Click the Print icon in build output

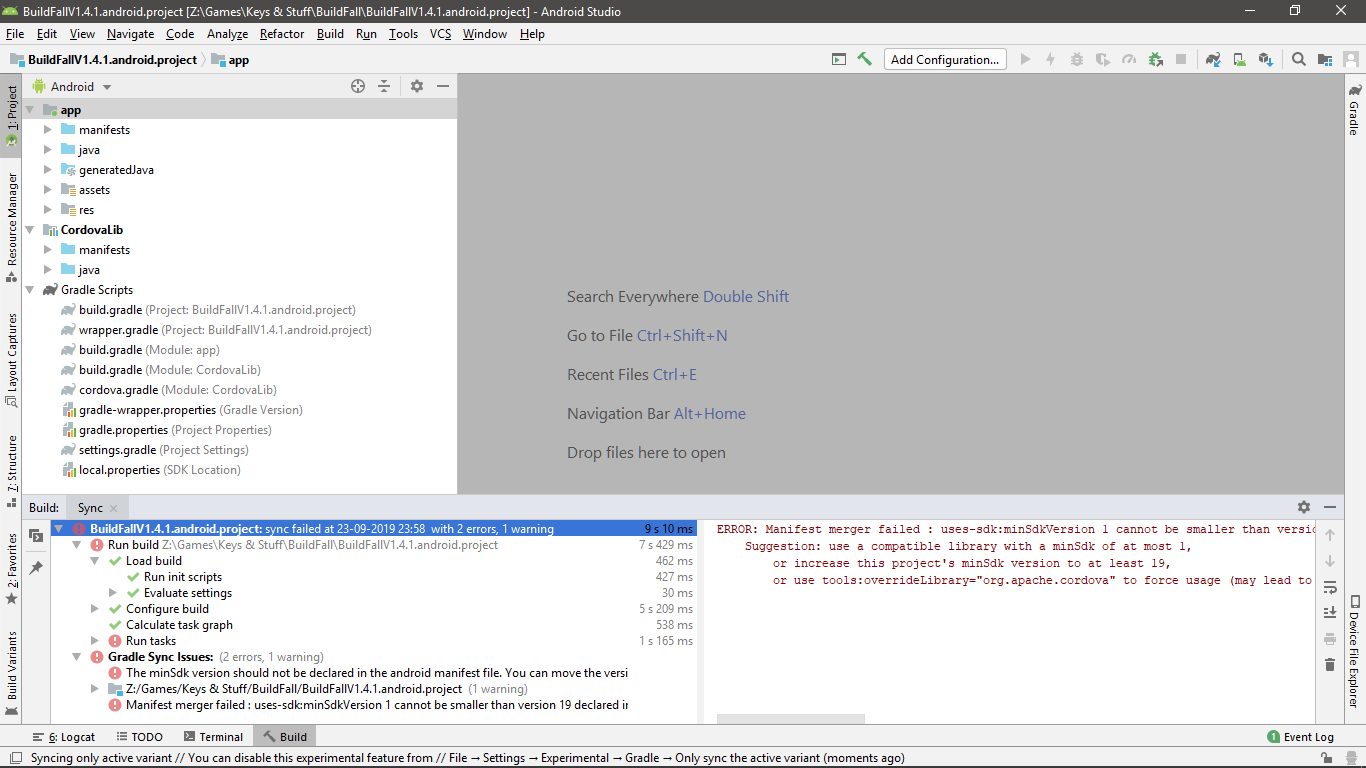coord(1330,638)
